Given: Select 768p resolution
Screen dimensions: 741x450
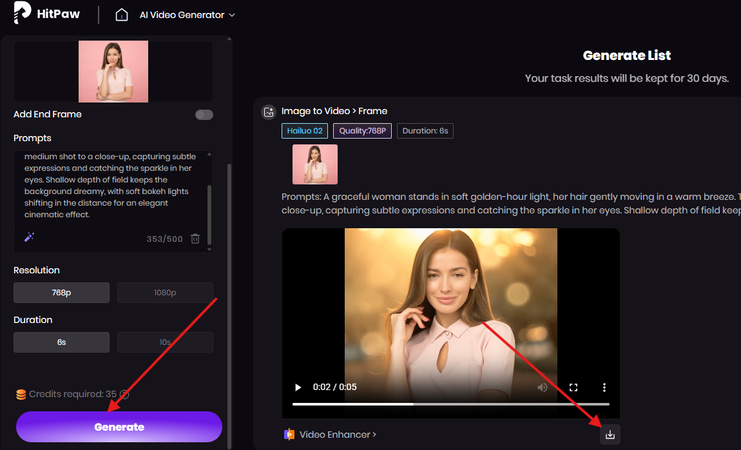Looking at the screenshot, I should [x=61, y=293].
